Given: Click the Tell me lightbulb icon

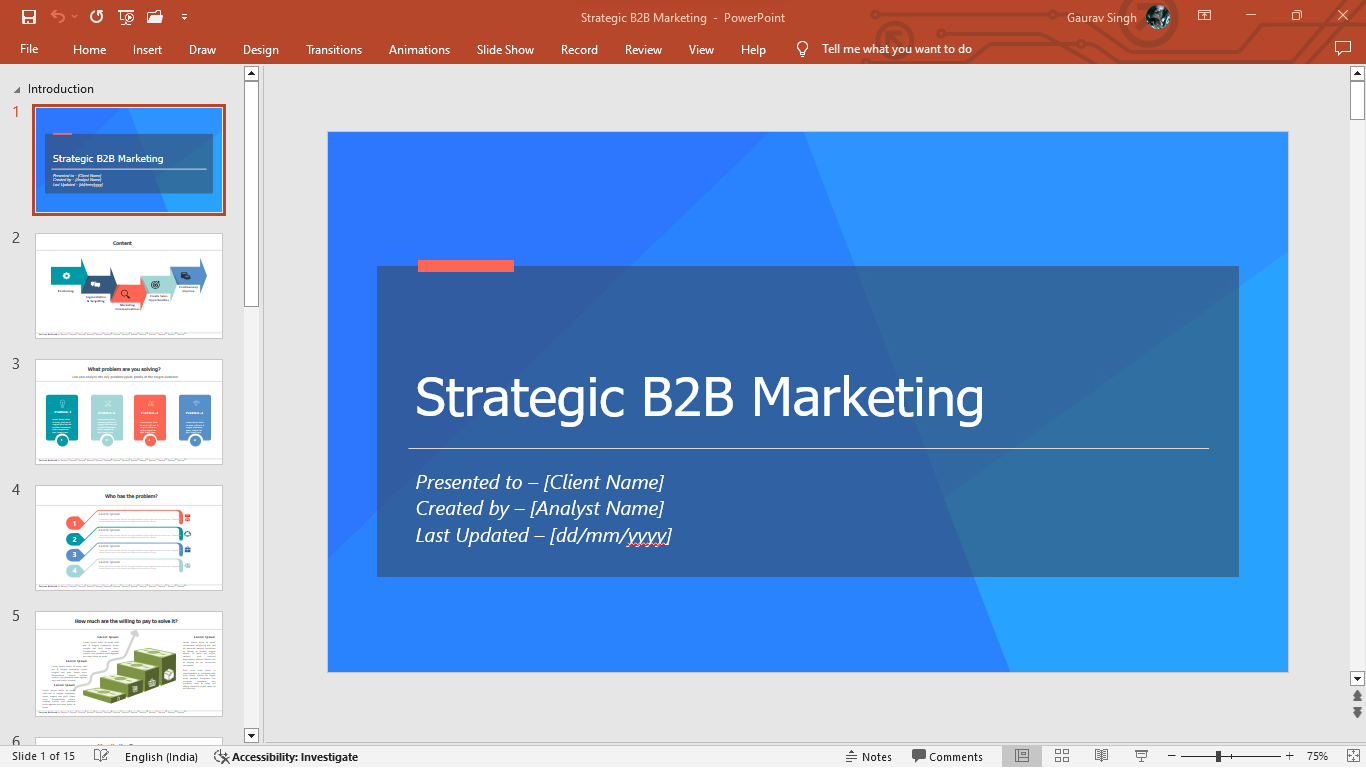Looking at the screenshot, I should click(x=802, y=49).
